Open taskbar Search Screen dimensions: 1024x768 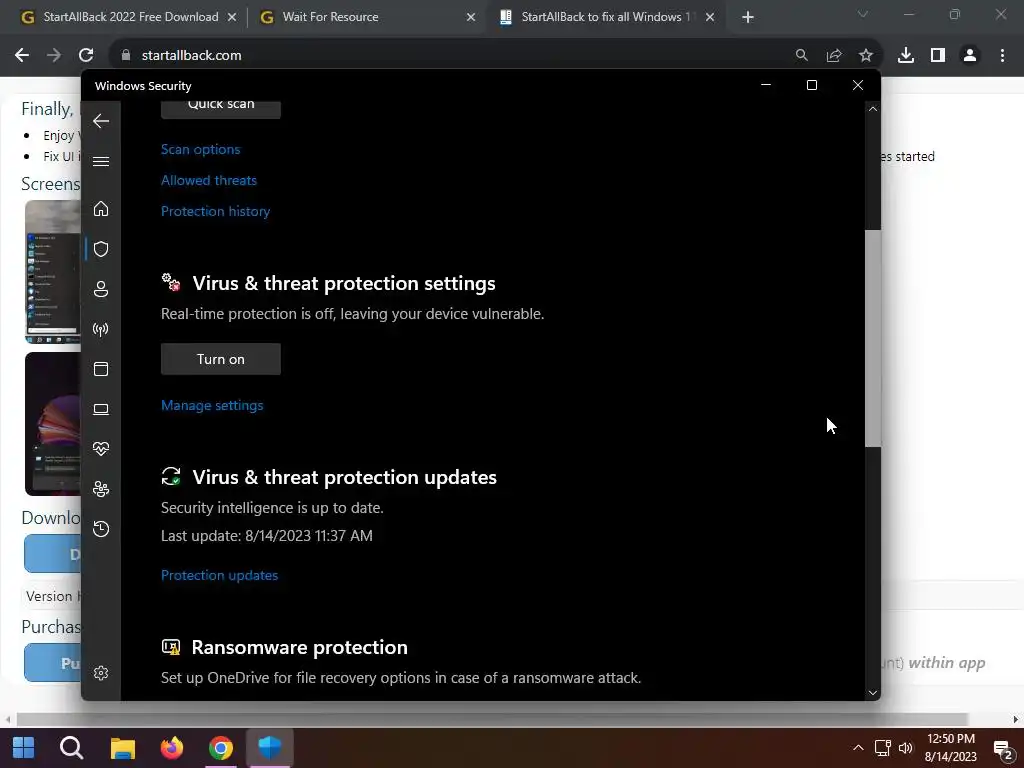point(71,748)
